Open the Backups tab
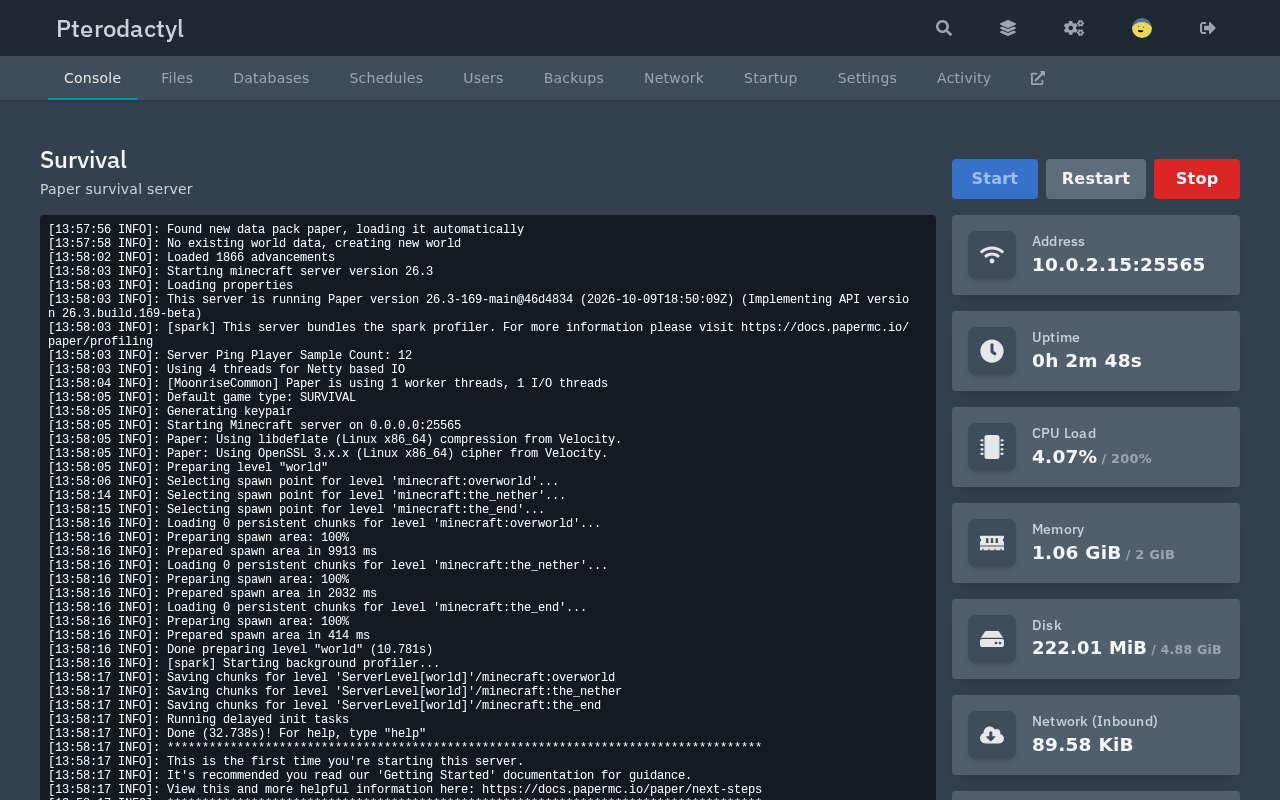Viewport: 1280px width, 800px height. (x=574, y=78)
